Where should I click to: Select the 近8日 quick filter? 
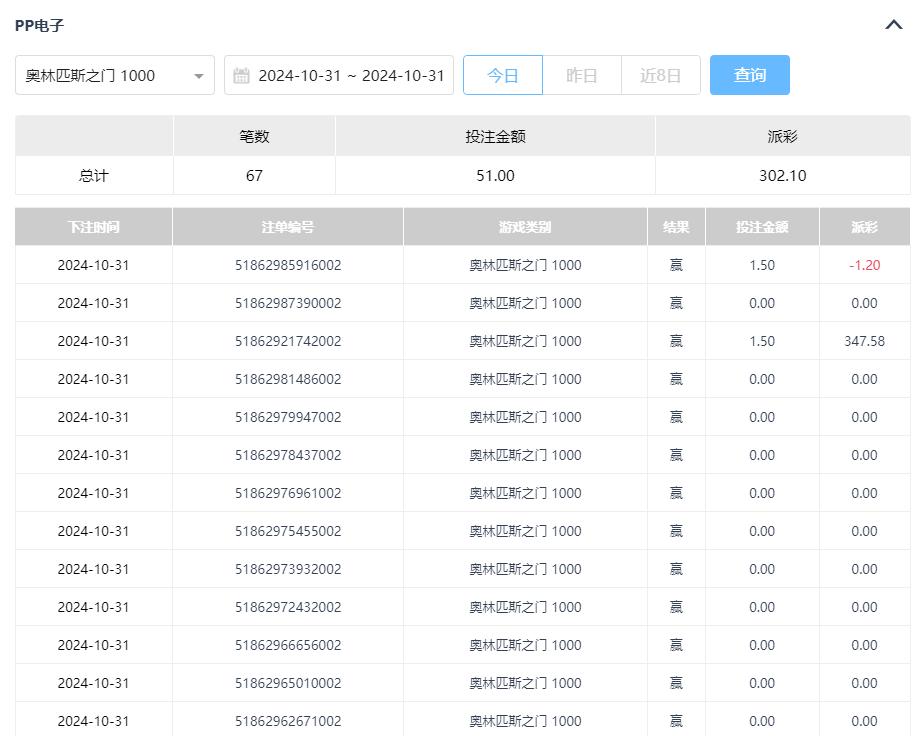coord(660,75)
